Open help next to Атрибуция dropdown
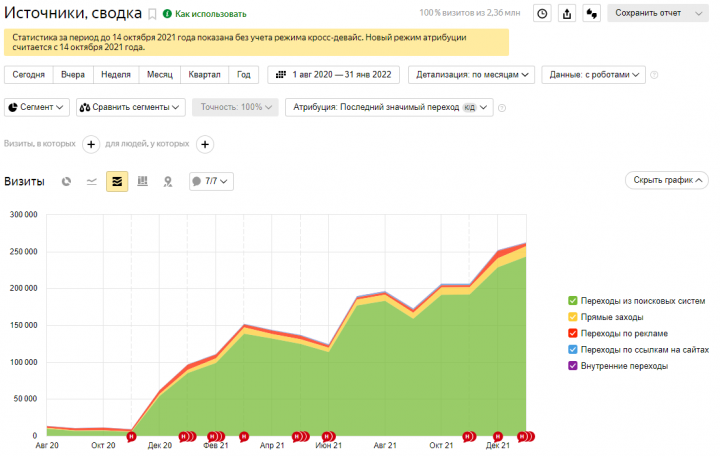This screenshot has width=720, height=456. pyautogui.click(x=502, y=108)
